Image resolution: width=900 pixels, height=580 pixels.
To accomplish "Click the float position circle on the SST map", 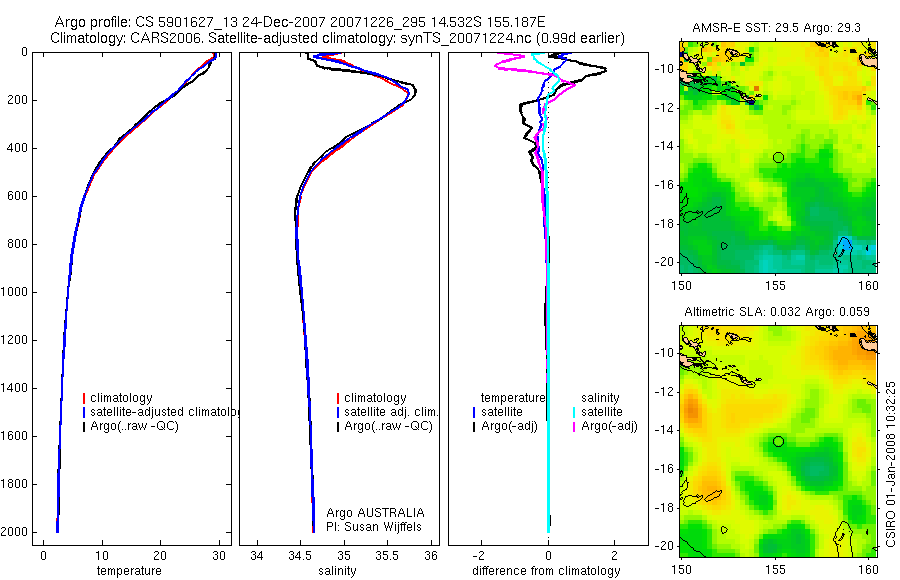I will tap(778, 157).
